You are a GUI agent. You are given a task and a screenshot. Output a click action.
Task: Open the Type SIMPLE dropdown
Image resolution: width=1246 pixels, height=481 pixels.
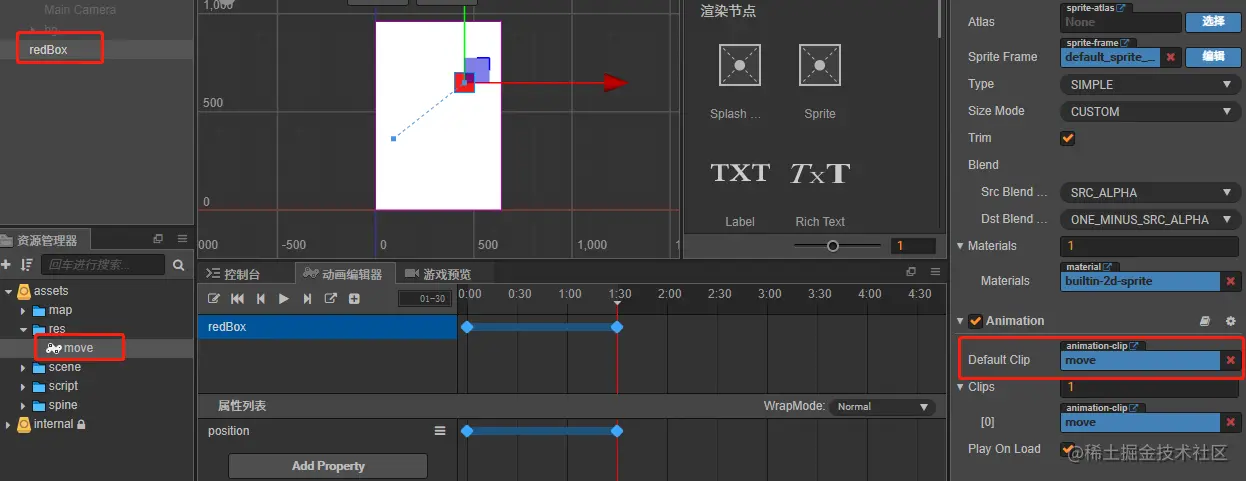click(1149, 85)
